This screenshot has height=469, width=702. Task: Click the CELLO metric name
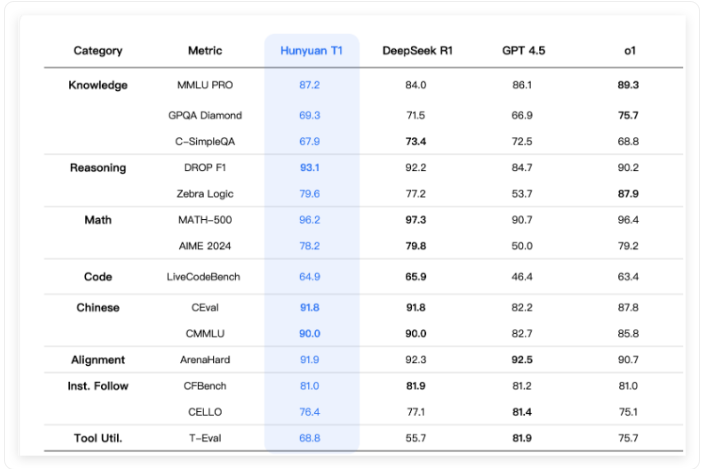(x=205, y=412)
